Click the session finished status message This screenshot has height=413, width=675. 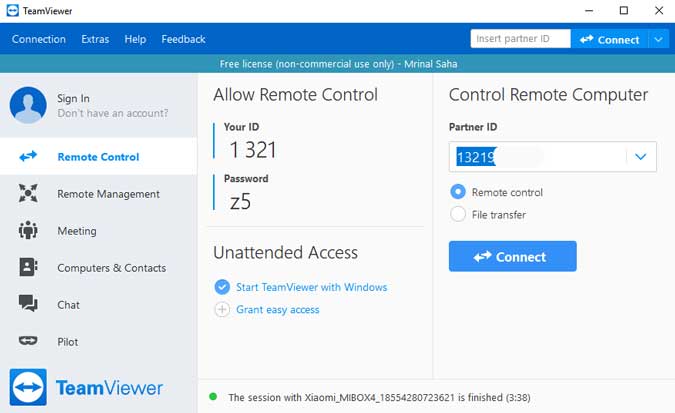[379, 397]
